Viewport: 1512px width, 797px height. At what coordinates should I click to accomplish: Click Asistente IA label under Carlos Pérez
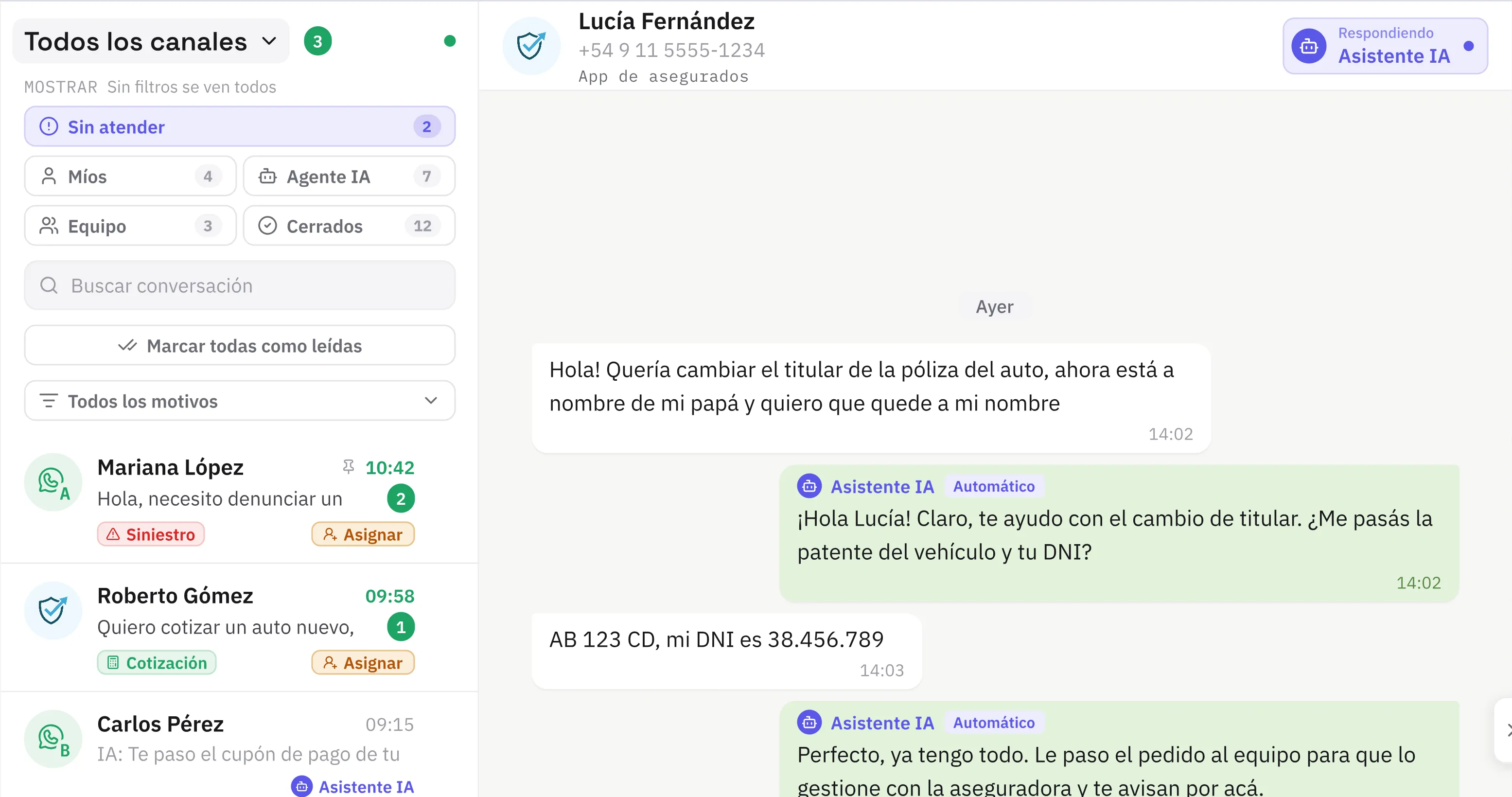pyautogui.click(x=353, y=786)
